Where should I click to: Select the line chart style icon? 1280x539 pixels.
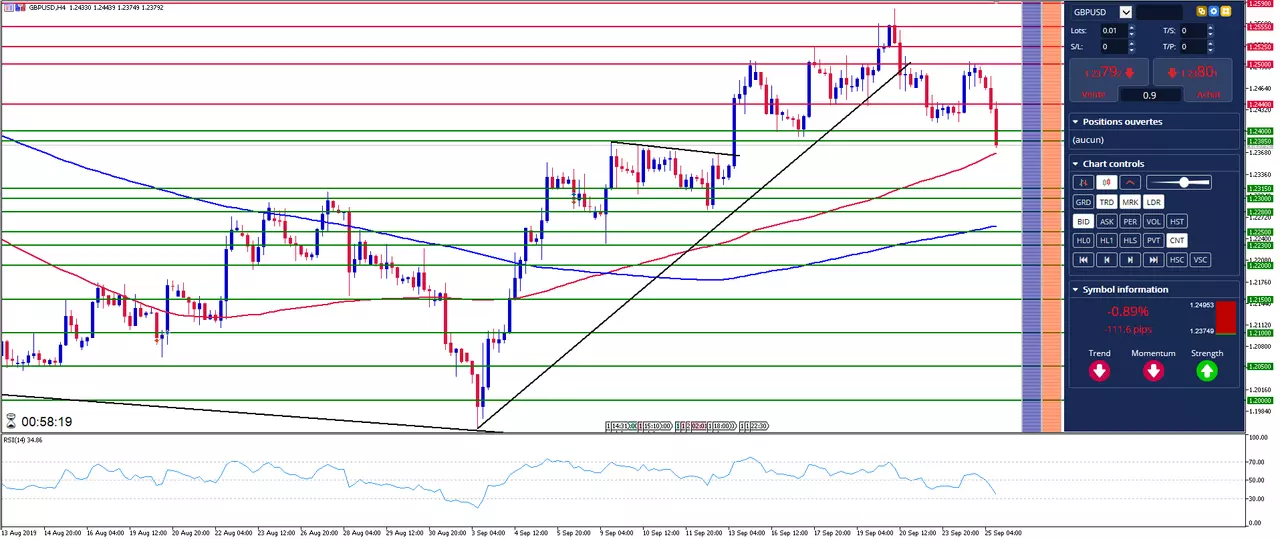(1130, 182)
